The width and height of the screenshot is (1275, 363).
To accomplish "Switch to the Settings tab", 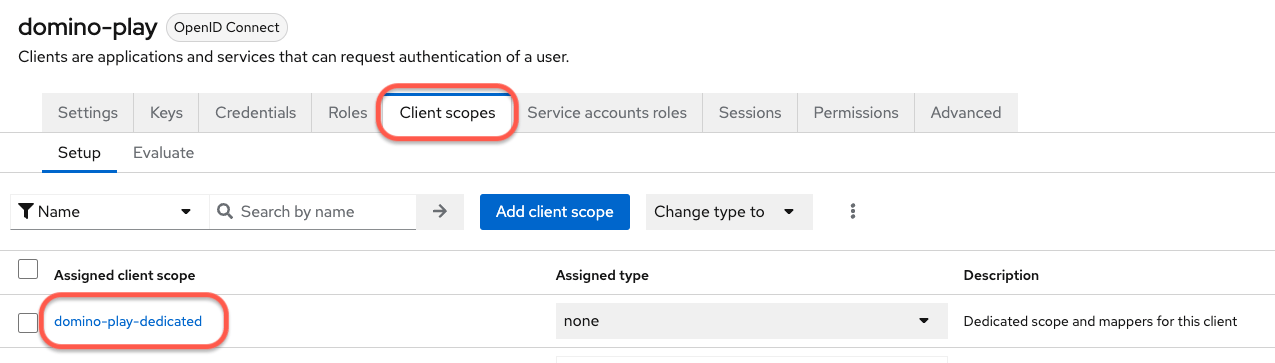I will click(88, 113).
